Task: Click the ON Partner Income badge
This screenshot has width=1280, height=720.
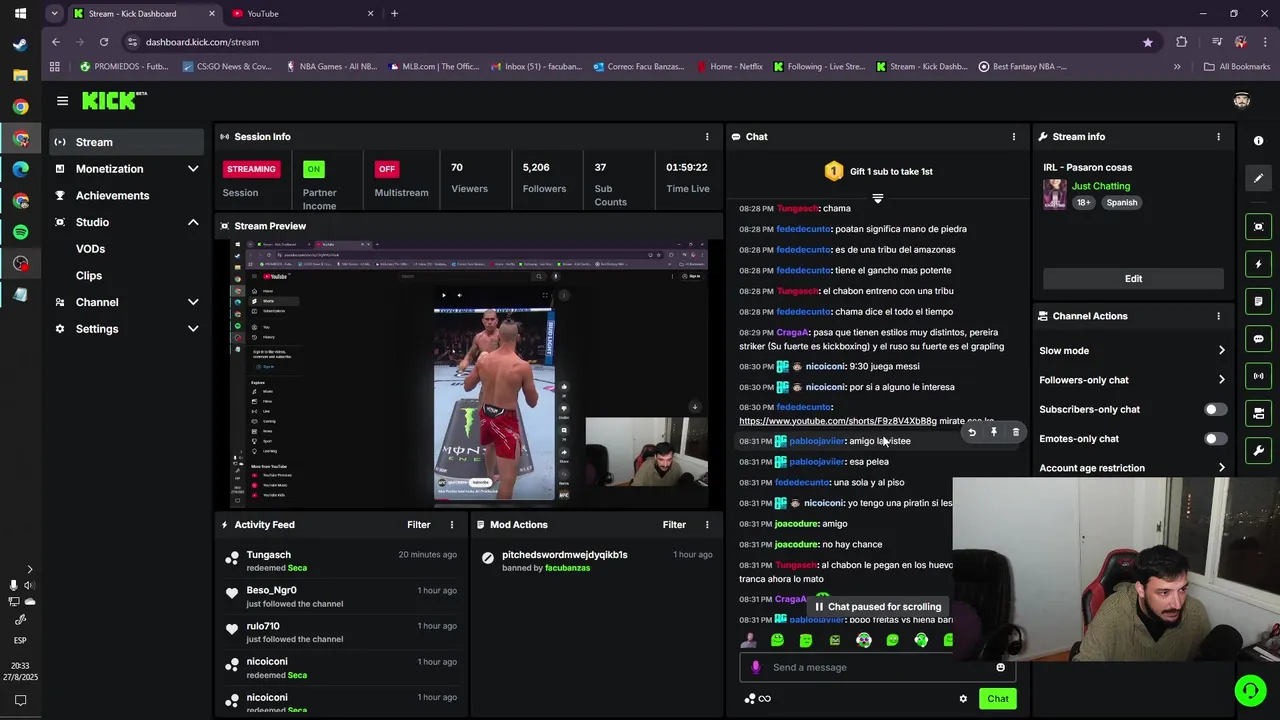Action: 314,169
